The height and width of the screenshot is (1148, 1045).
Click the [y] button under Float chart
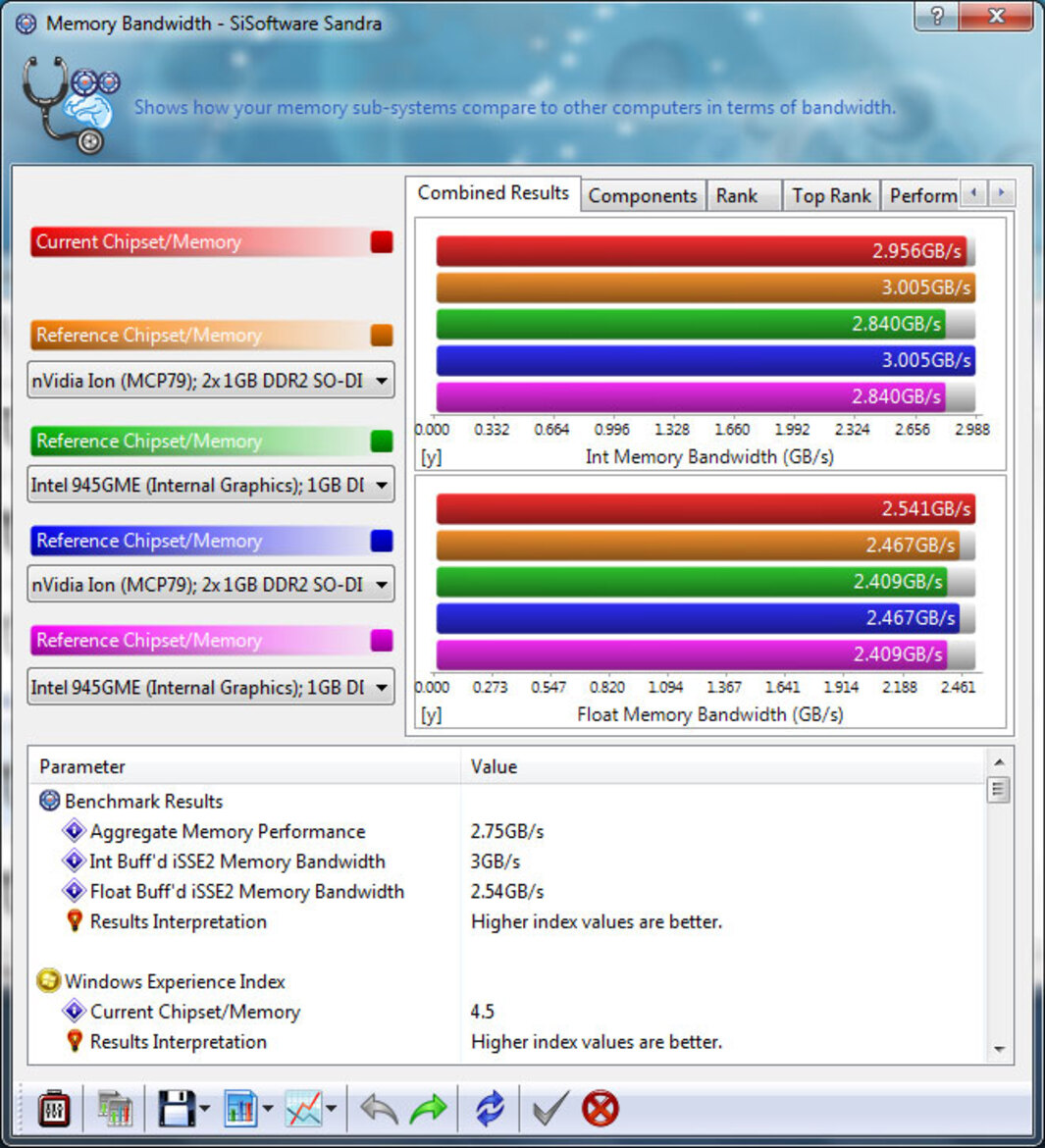(x=432, y=714)
